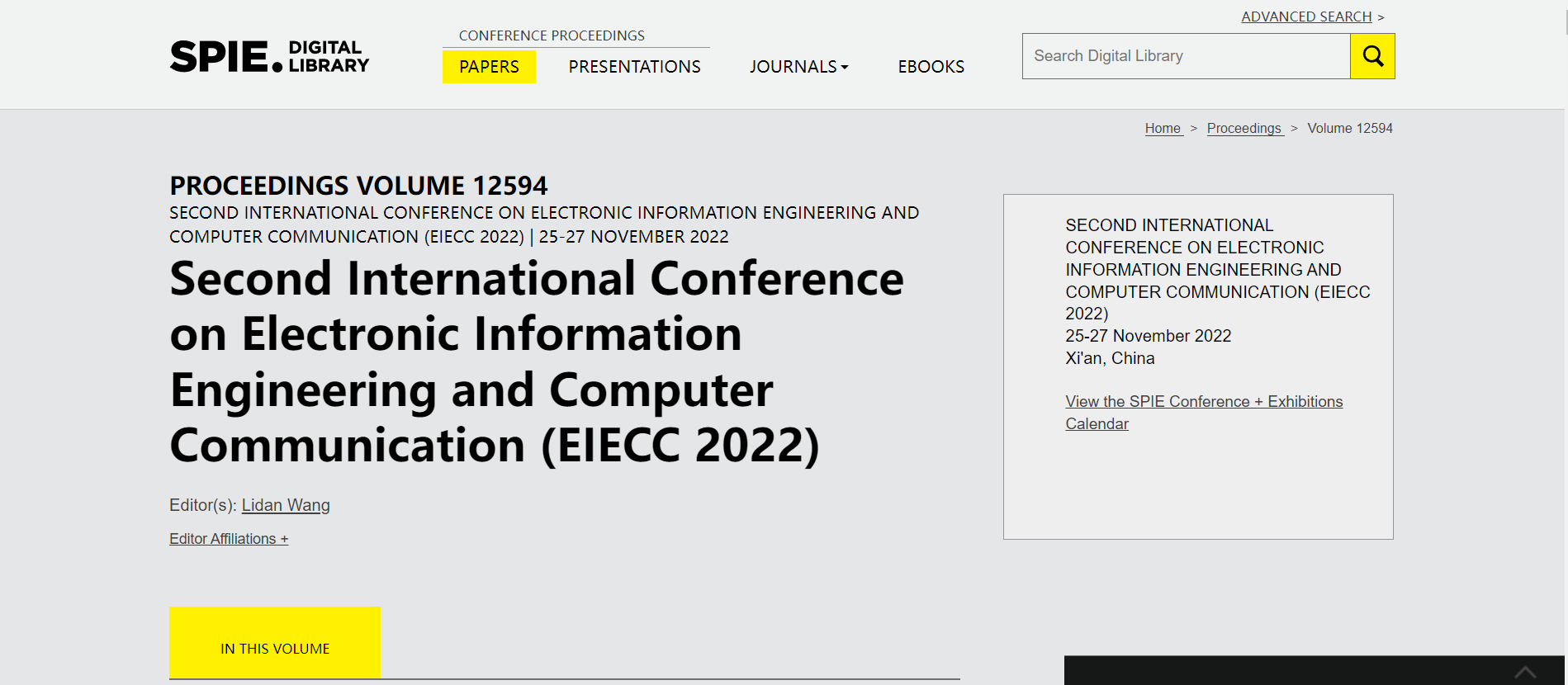Click the Proceedings Volume 12594 heading
The width and height of the screenshot is (1568, 685).
pos(358,186)
